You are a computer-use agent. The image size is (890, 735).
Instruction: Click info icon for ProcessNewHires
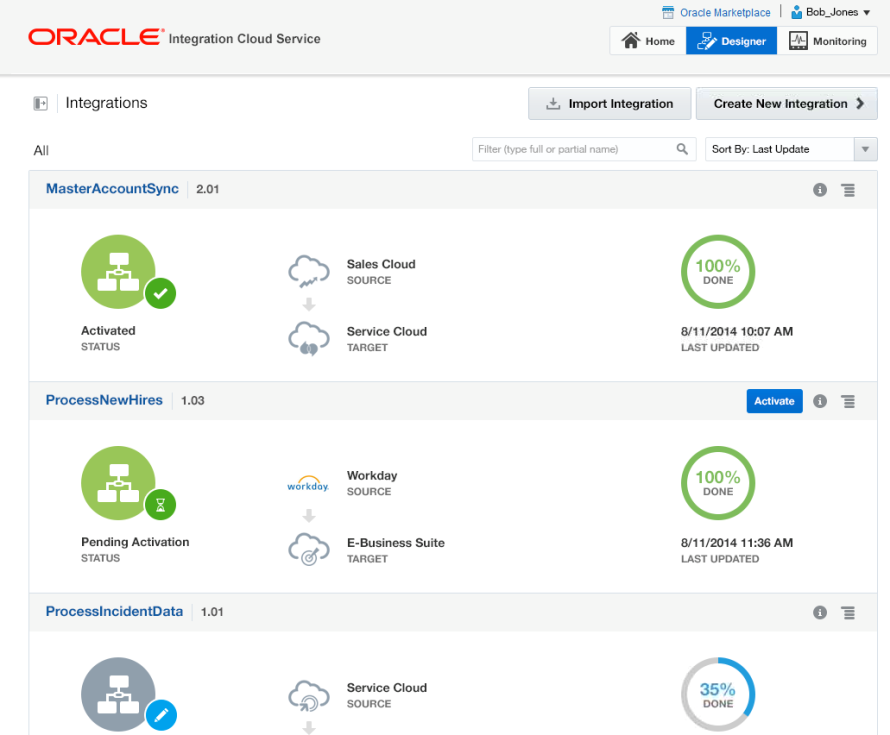(820, 401)
